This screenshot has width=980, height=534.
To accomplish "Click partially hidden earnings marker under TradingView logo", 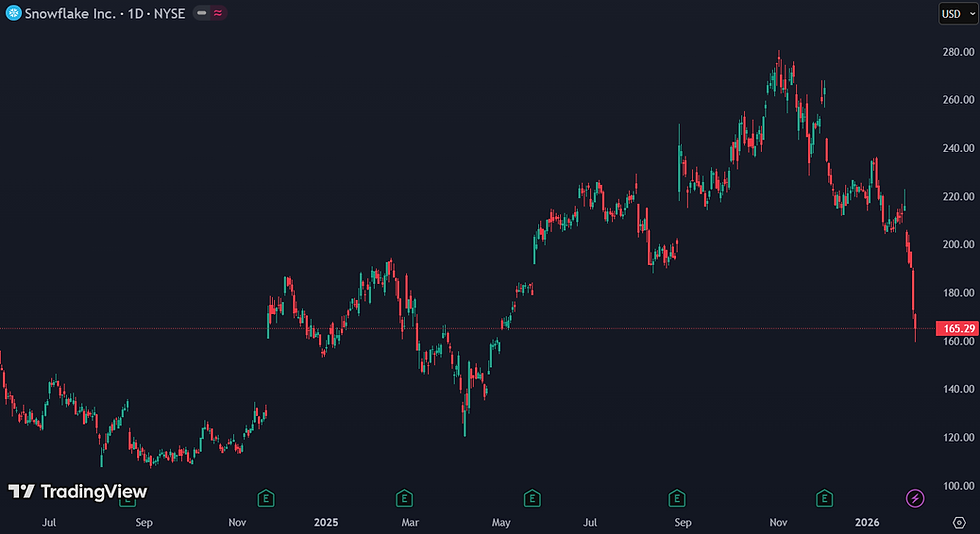I will click(x=128, y=502).
